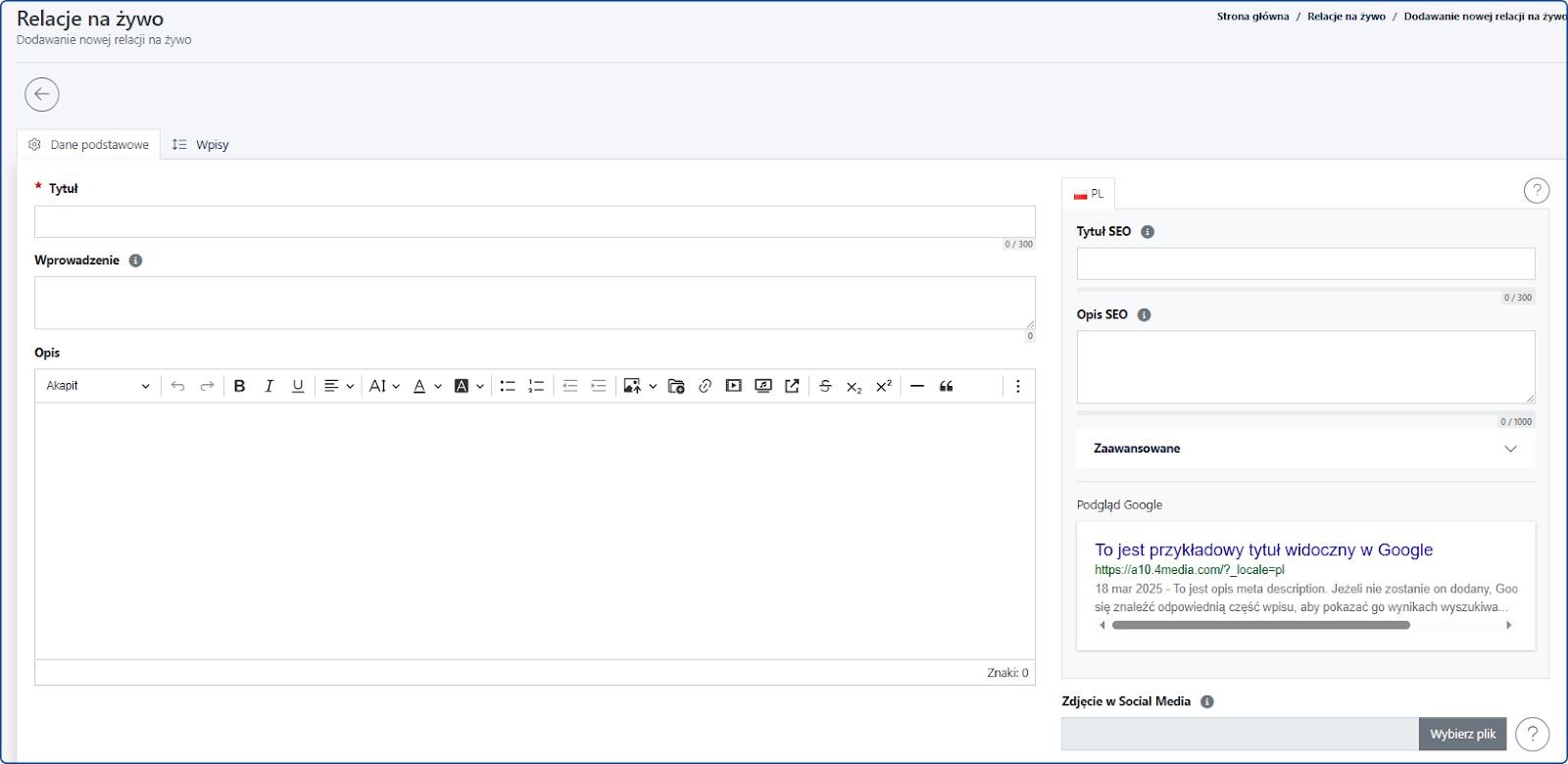
Task: Go to Strona główna breadcrumb link
Action: tap(1252, 17)
